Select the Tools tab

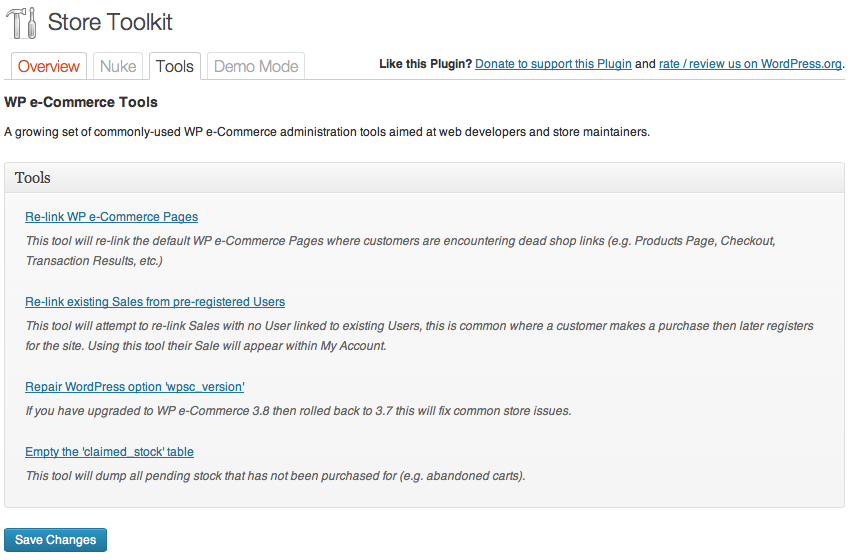(175, 66)
